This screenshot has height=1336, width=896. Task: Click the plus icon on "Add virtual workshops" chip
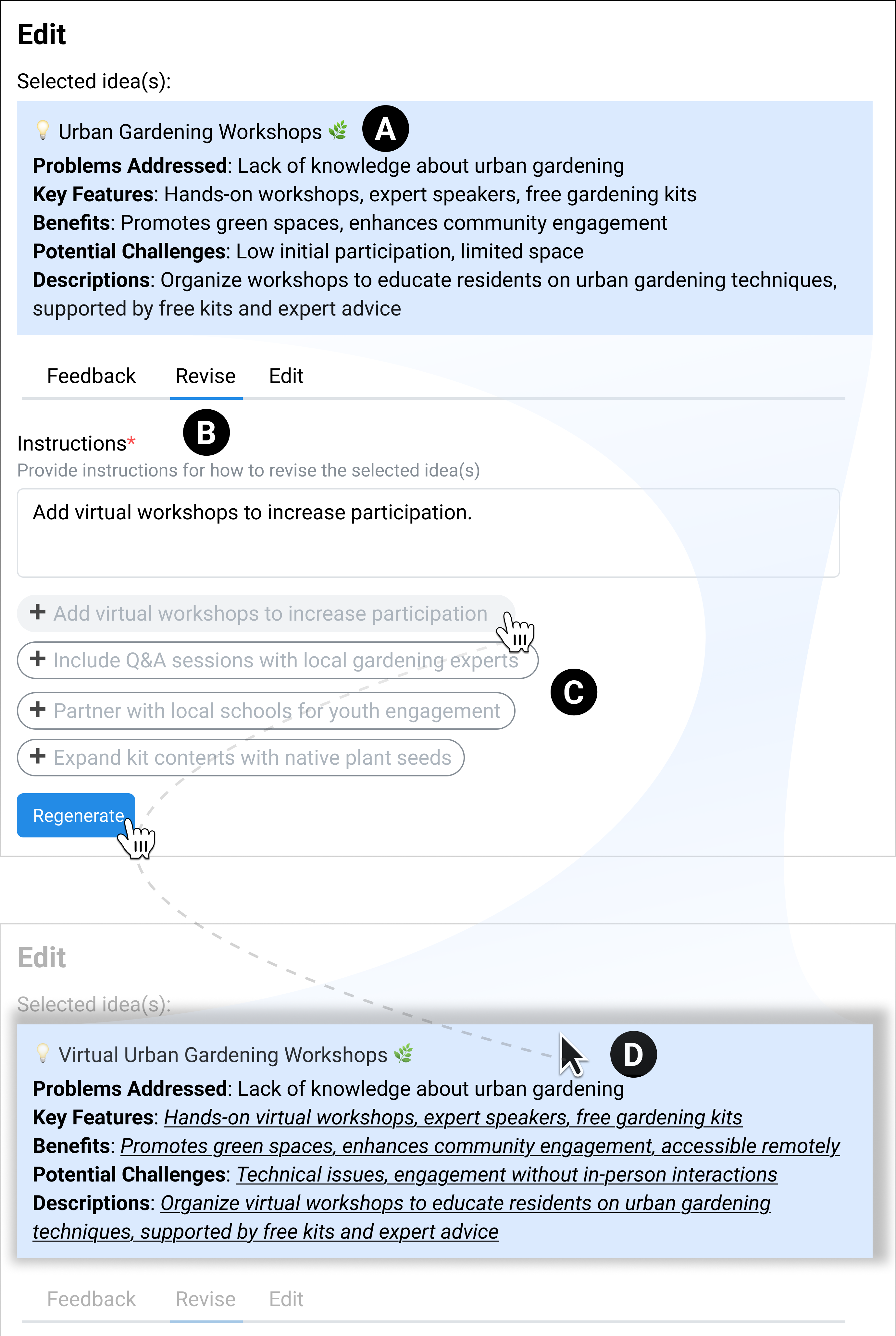38,613
